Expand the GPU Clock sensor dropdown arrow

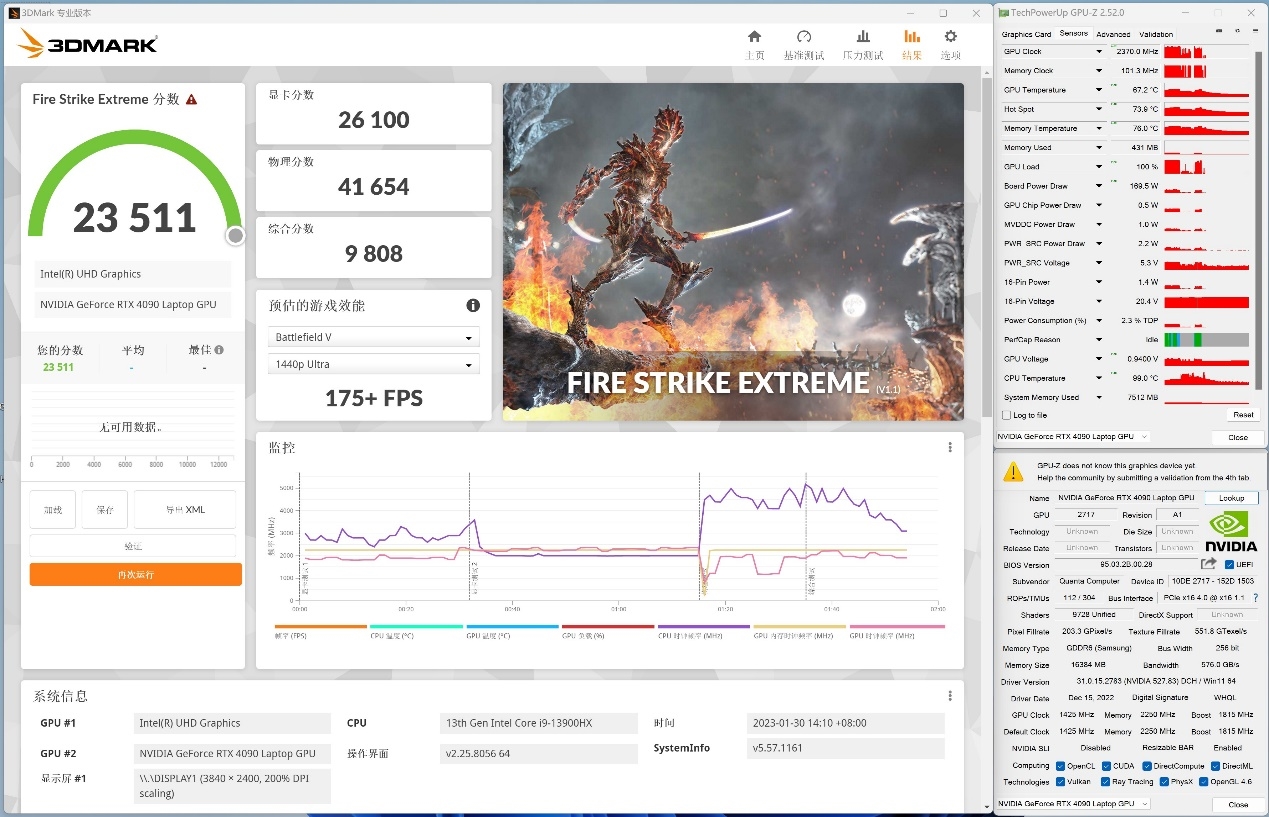(x=1099, y=52)
